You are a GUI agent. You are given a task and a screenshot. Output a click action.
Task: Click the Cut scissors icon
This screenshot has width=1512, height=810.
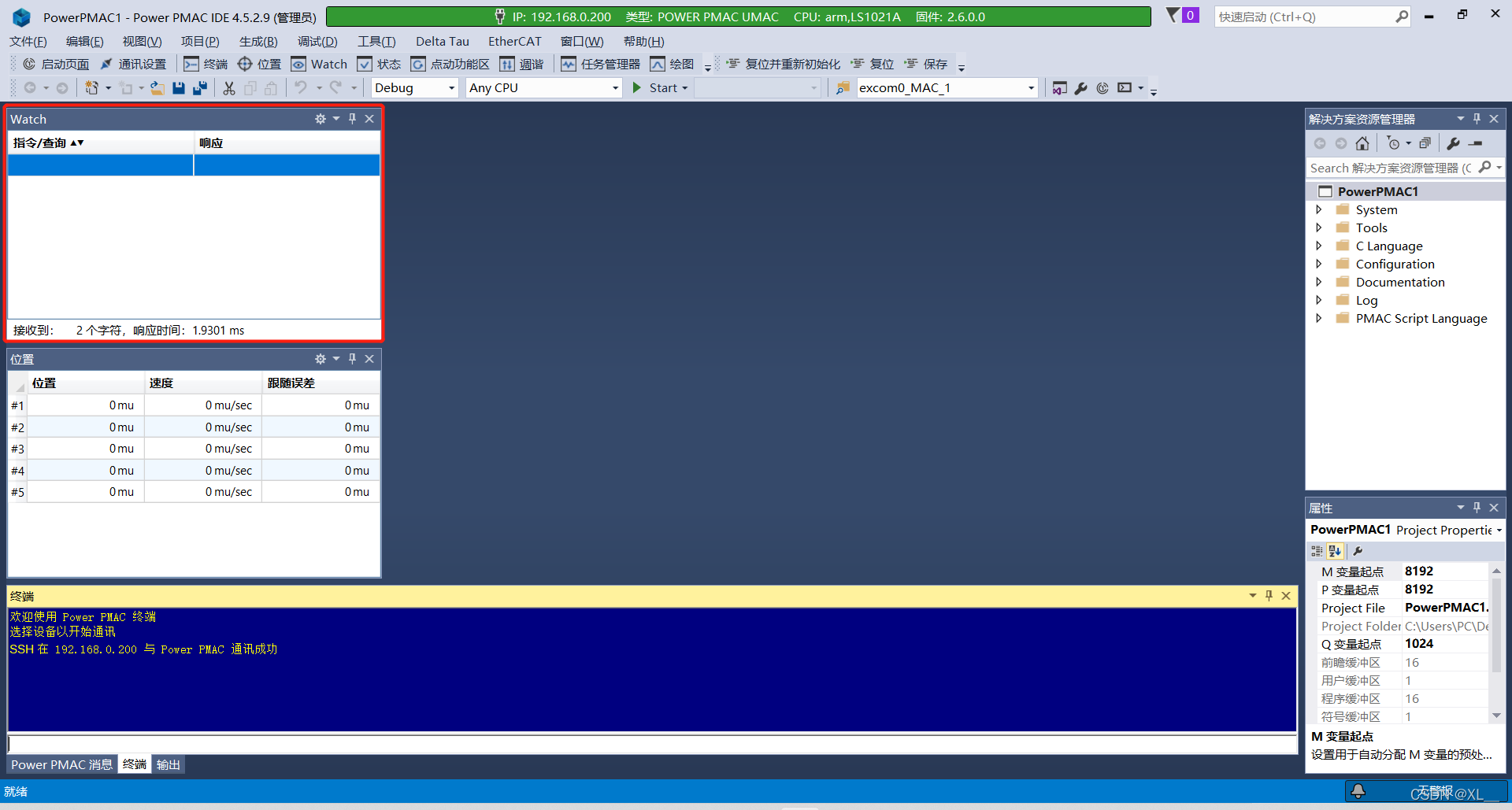(229, 88)
